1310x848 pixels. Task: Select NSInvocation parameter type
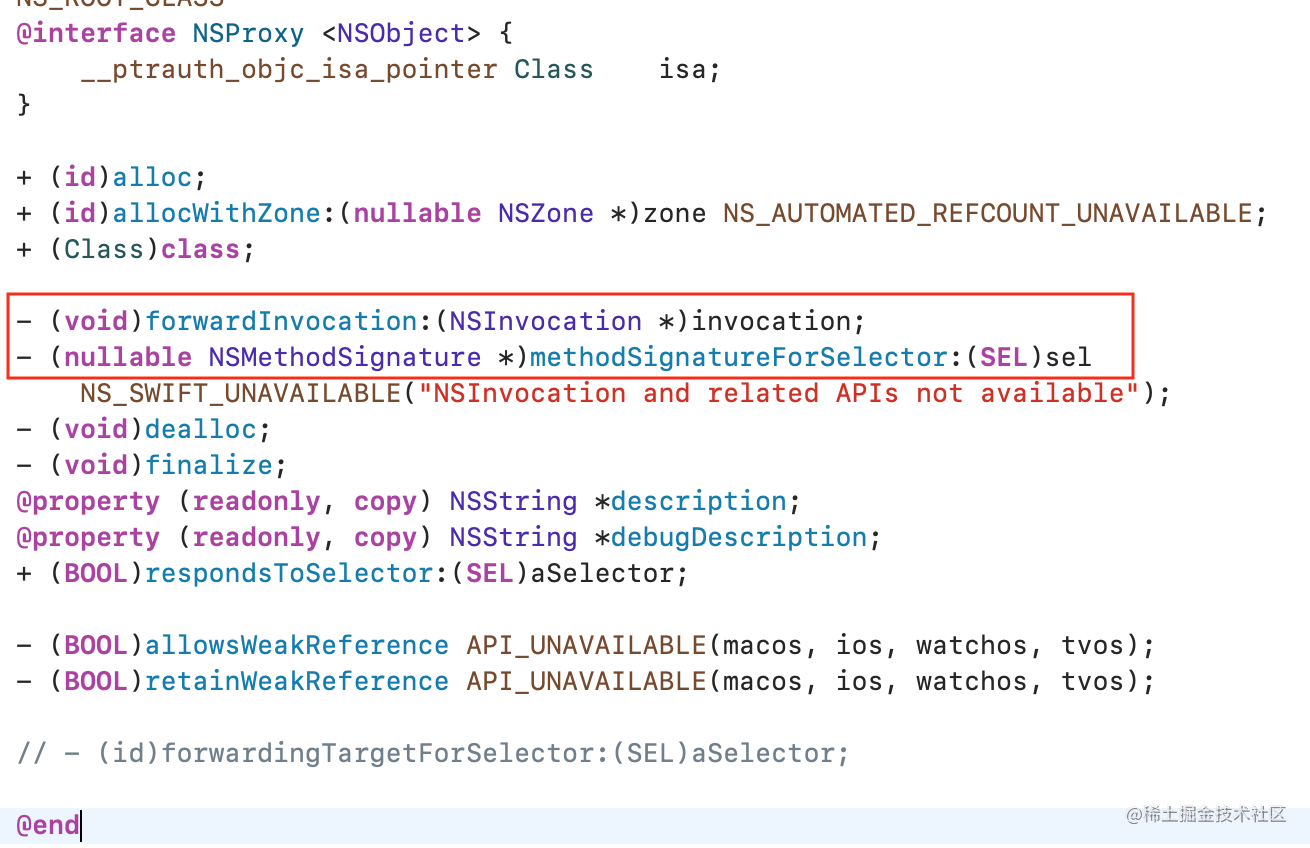[x=546, y=321]
